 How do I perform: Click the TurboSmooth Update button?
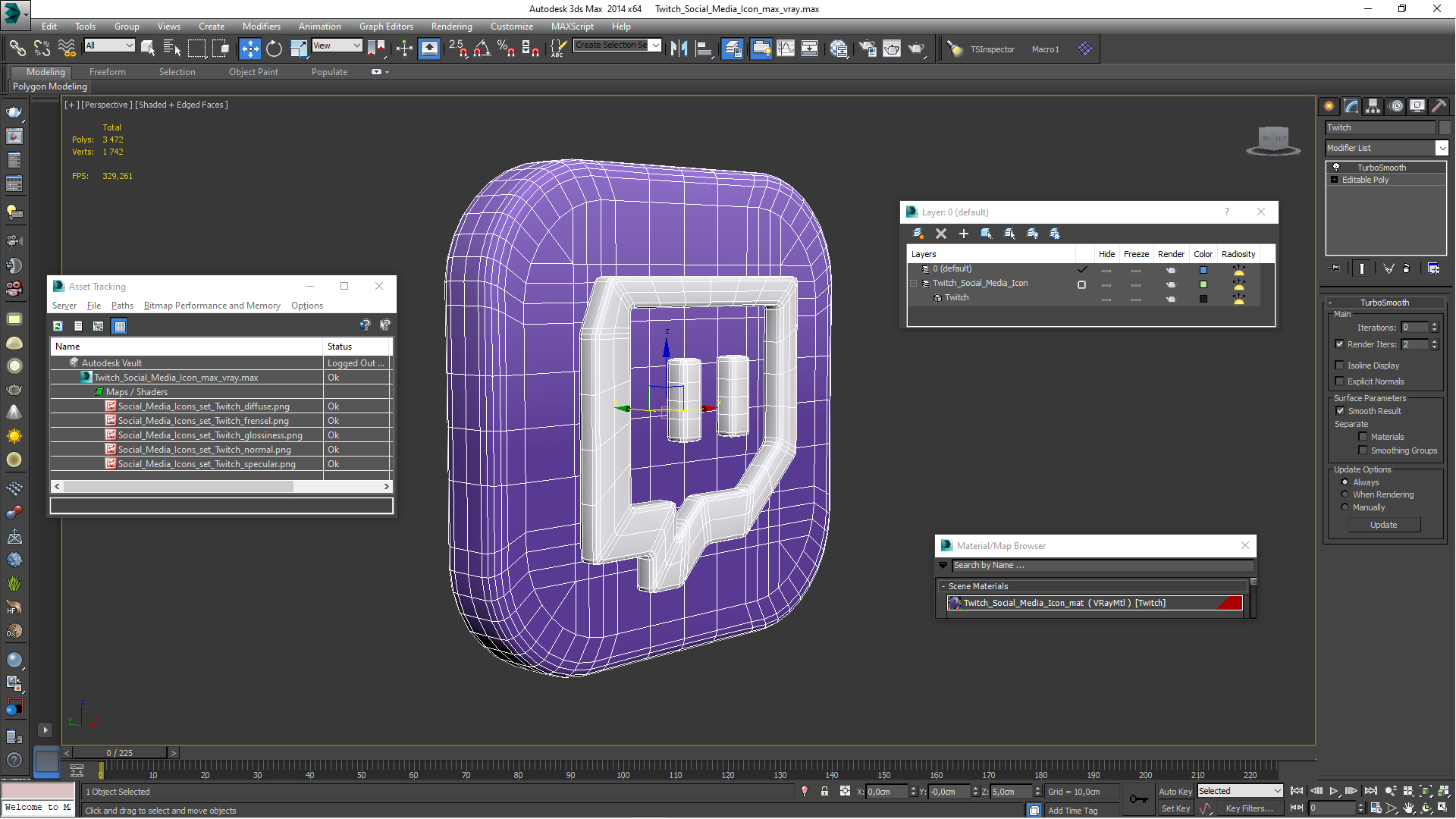click(x=1383, y=525)
